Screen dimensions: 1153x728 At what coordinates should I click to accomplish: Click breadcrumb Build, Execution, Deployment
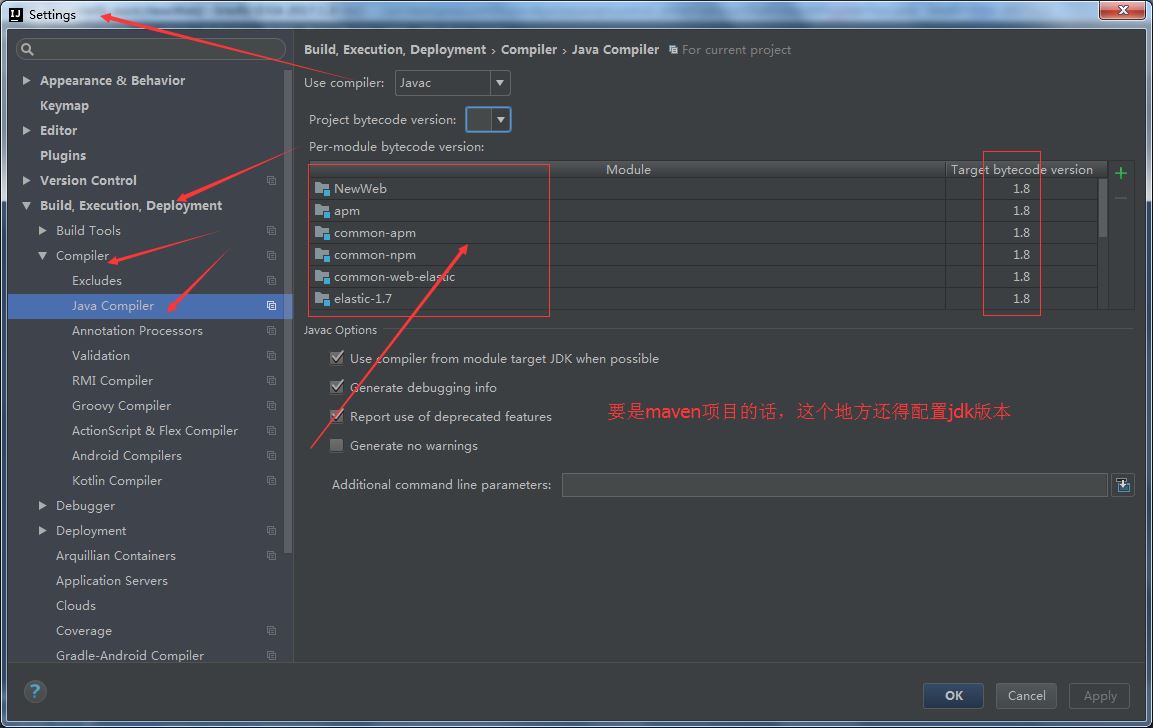[x=395, y=49]
